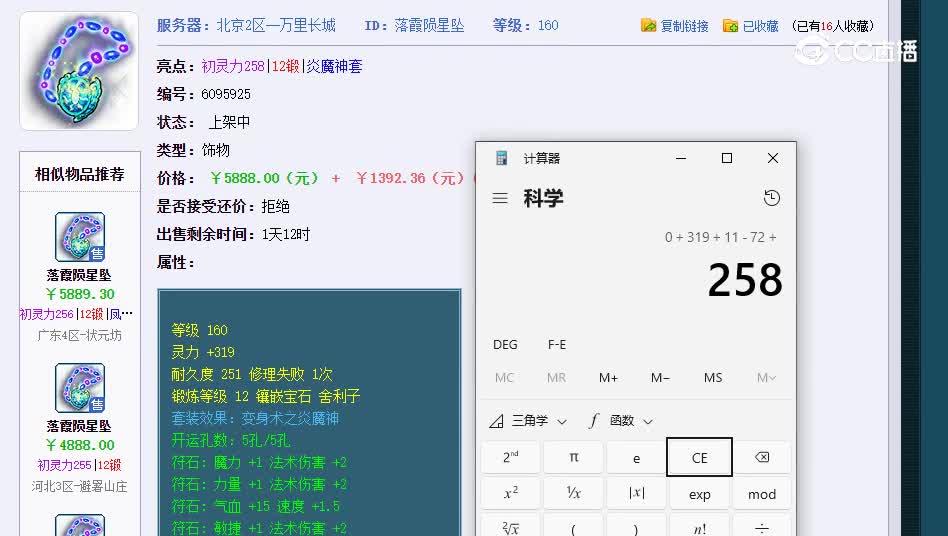The image size is (948, 536).
Task: Click the right parenthesis key
Action: pyautogui.click(x=636, y=527)
